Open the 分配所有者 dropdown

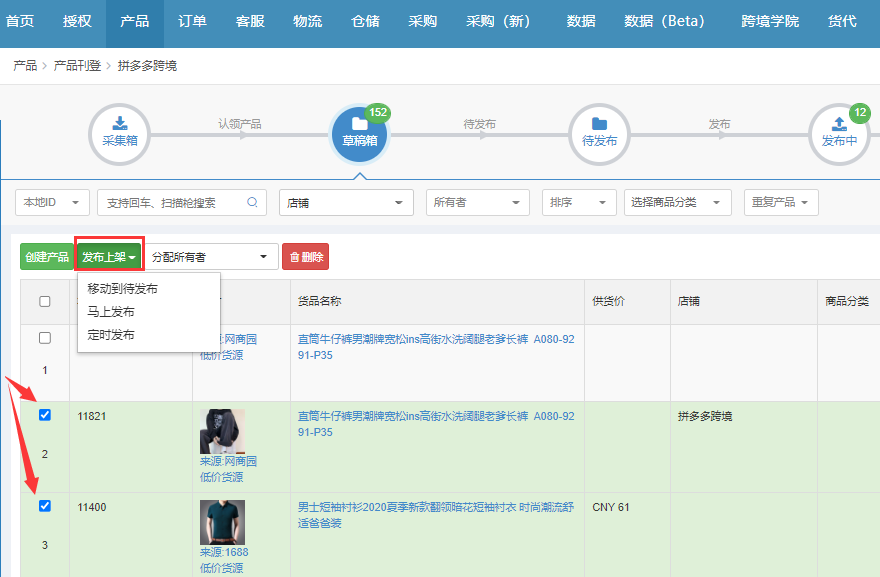tap(211, 256)
